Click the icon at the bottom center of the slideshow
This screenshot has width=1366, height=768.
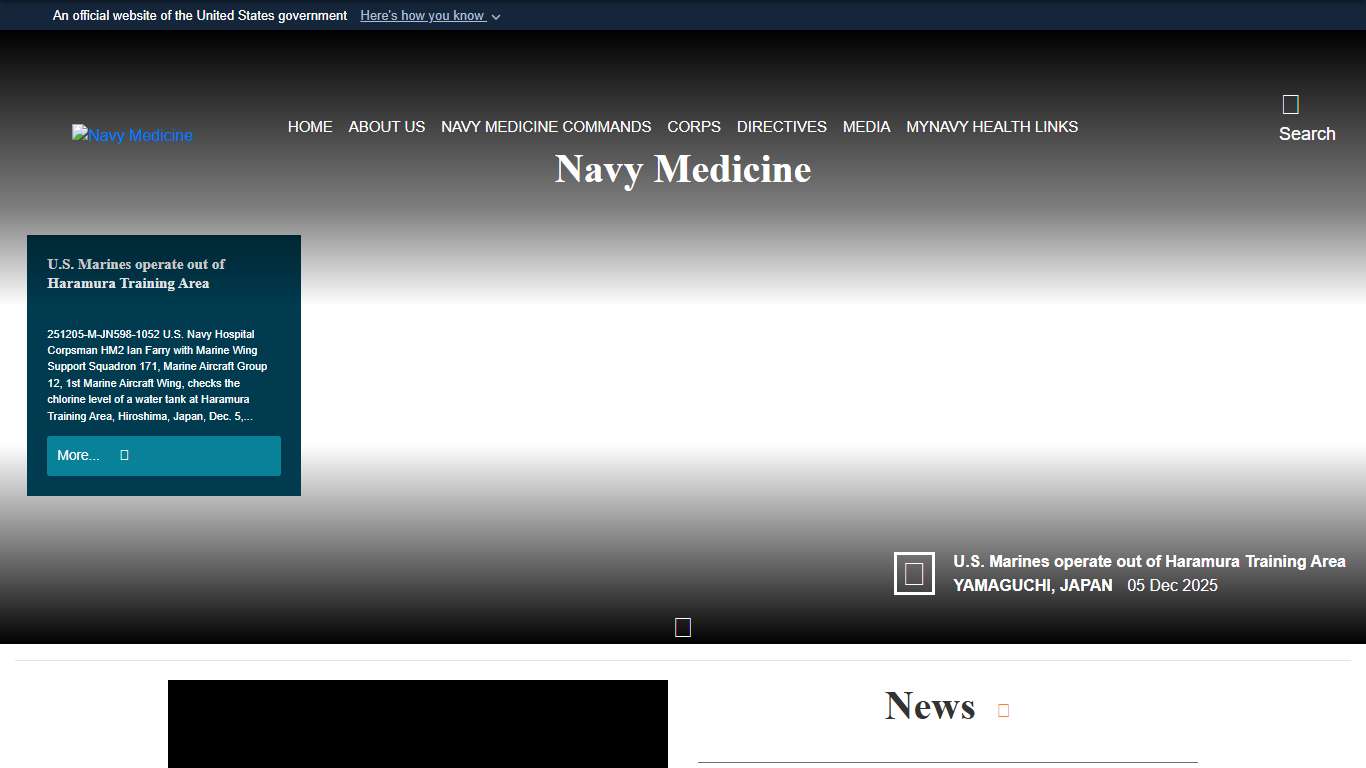[x=683, y=627]
